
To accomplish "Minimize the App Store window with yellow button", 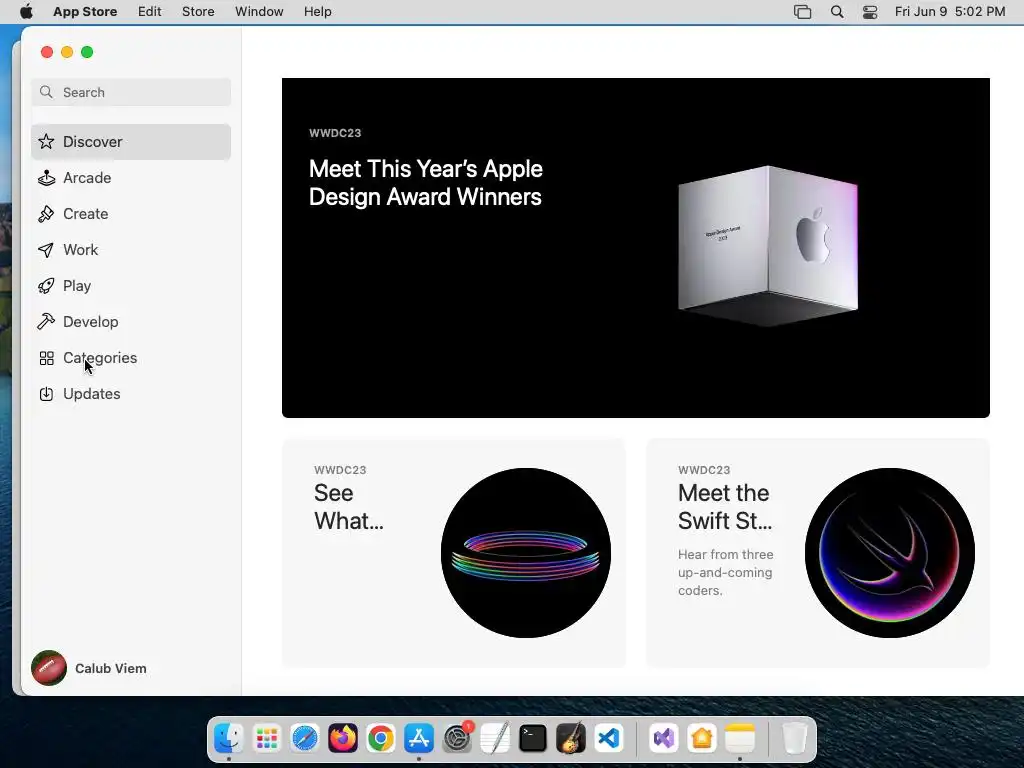I will click(x=67, y=52).
